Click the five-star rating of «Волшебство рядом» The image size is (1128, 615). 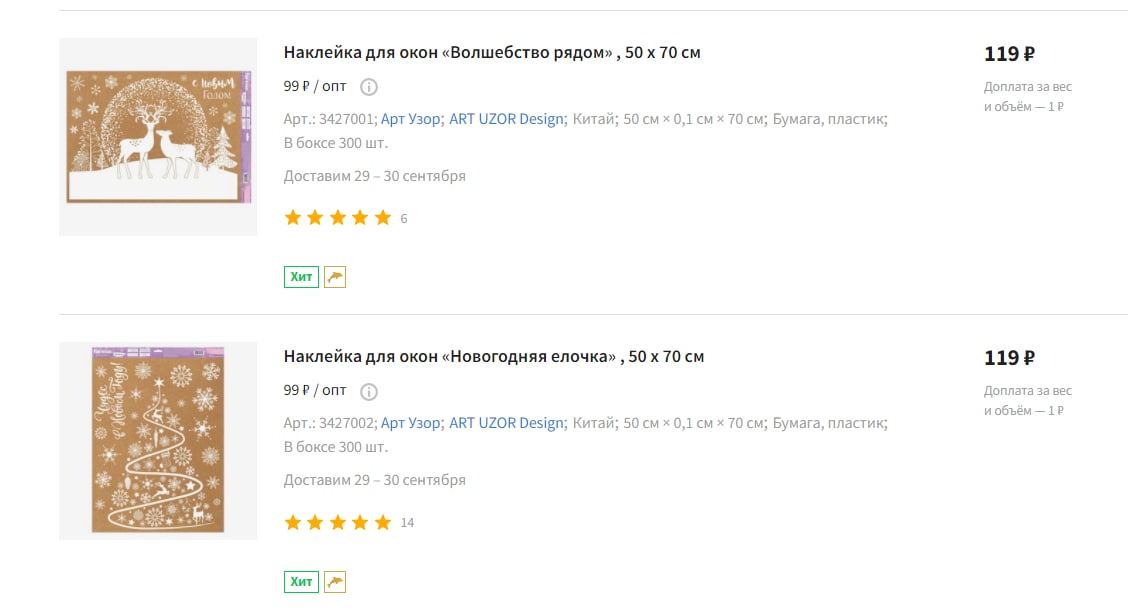point(337,217)
